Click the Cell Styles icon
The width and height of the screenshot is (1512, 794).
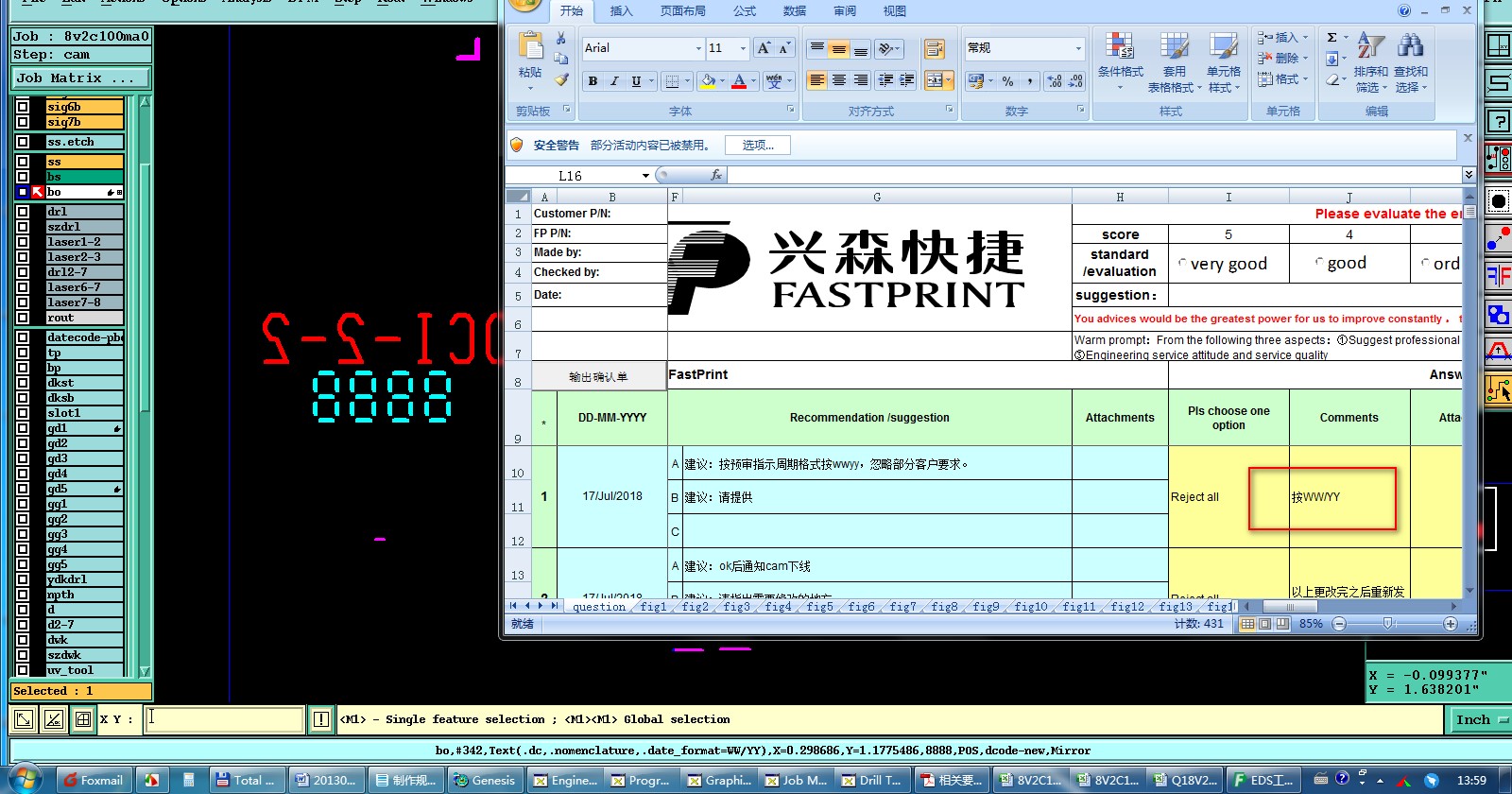tap(1224, 47)
